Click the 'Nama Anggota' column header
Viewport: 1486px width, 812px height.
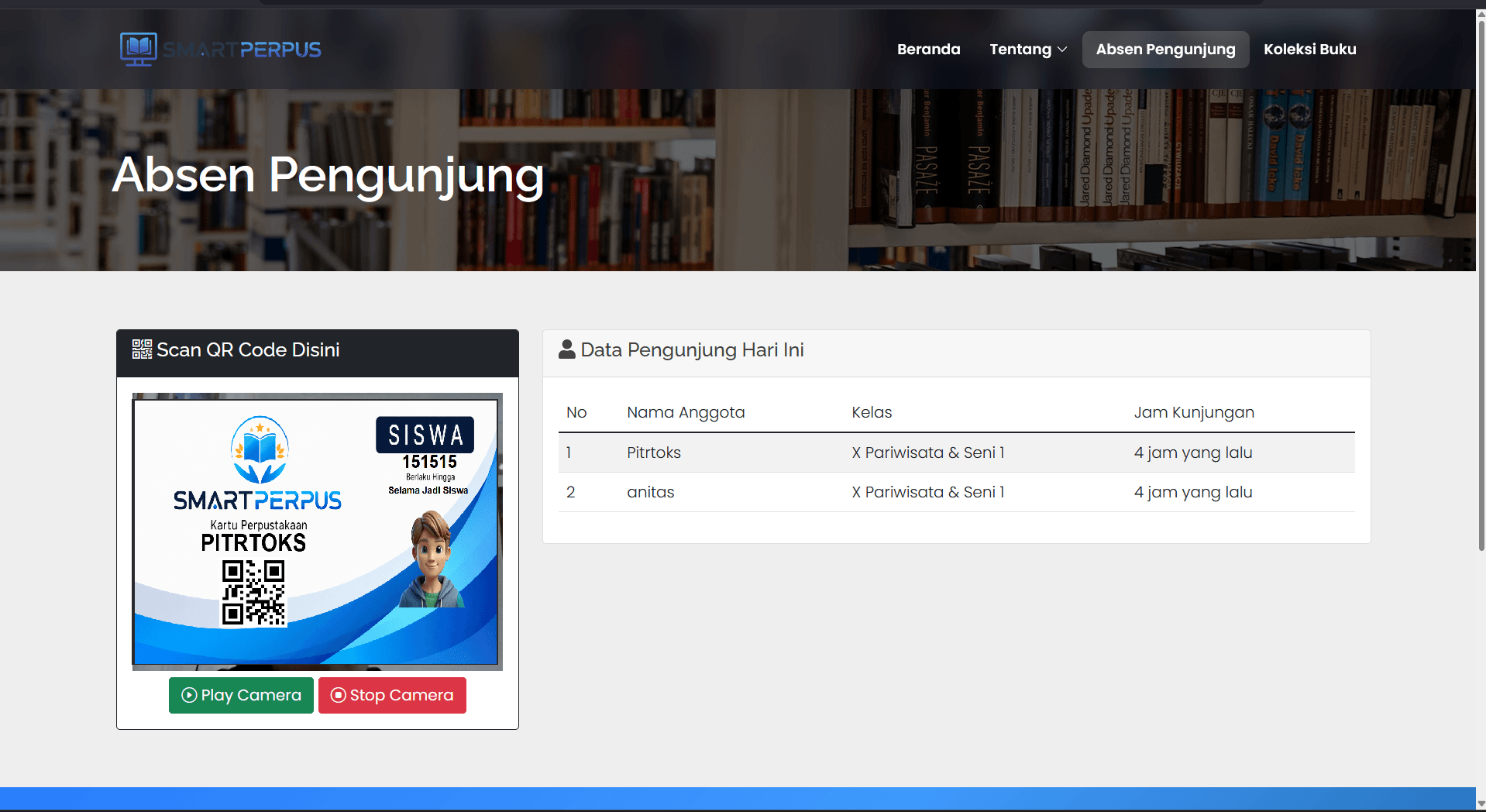coord(686,412)
